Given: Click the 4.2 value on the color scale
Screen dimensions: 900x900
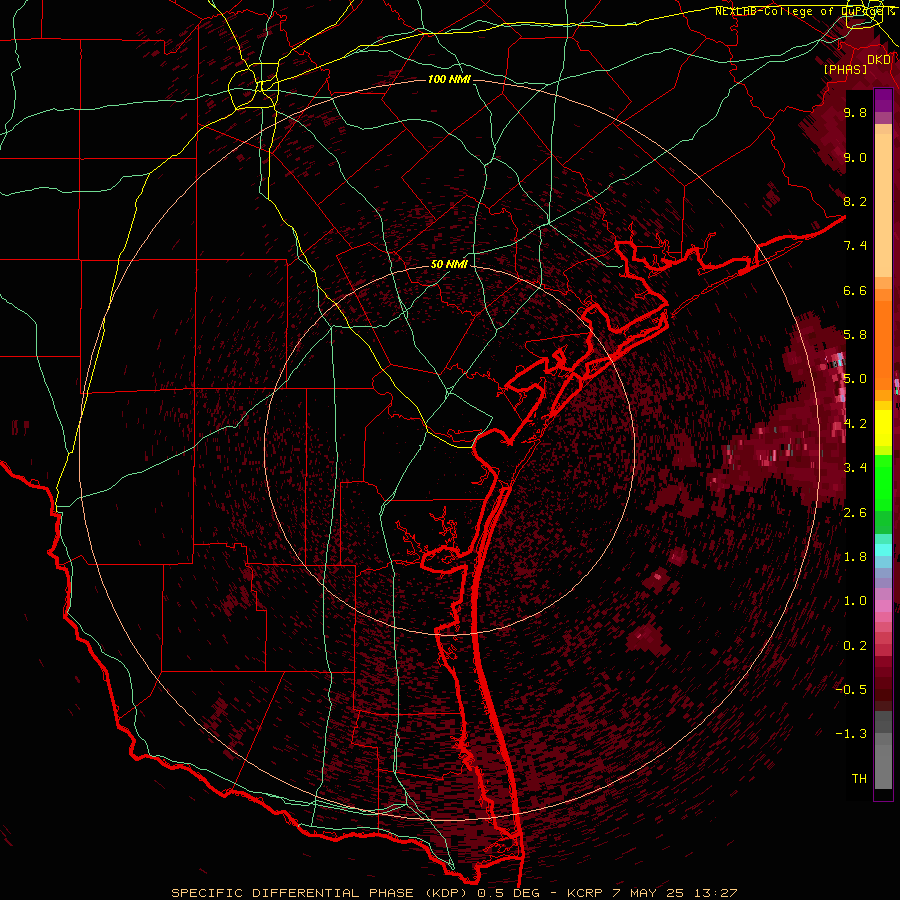Looking at the screenshot, I should [855, 424].
